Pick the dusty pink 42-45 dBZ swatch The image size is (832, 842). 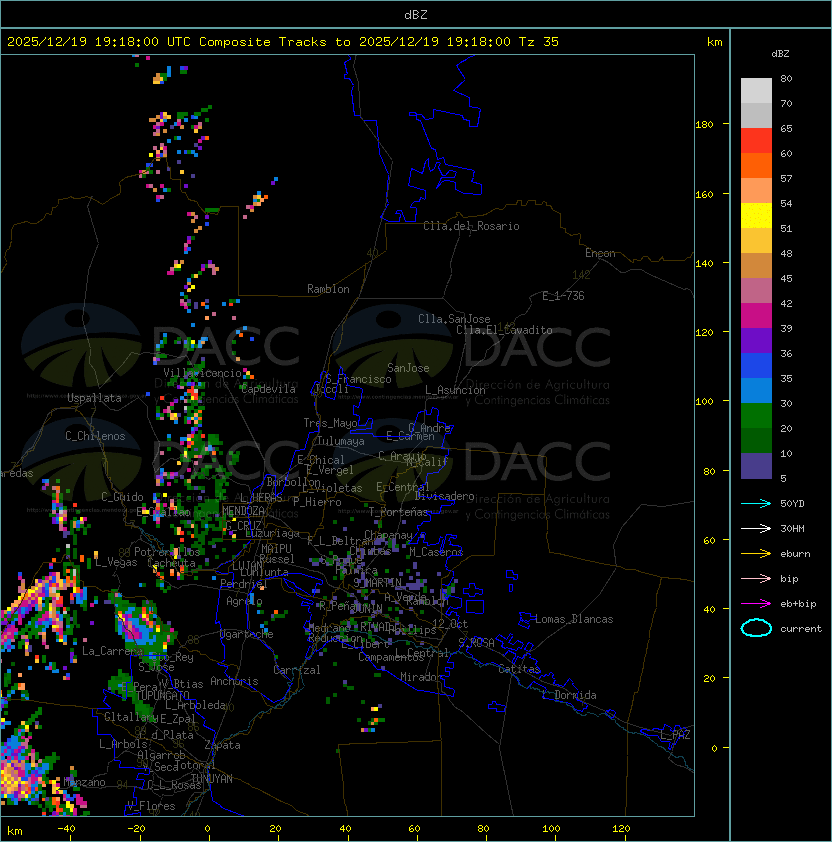[756, 291]
